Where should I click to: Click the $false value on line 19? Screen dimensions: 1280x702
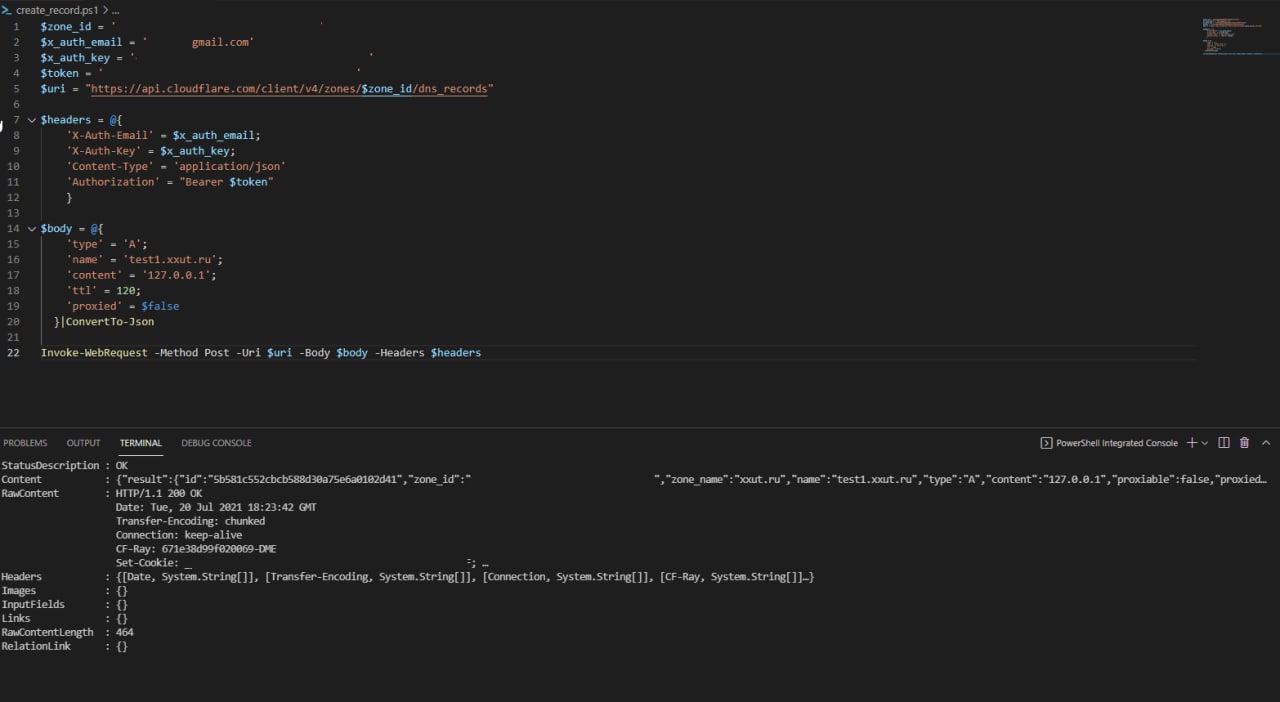coord(160,306)
